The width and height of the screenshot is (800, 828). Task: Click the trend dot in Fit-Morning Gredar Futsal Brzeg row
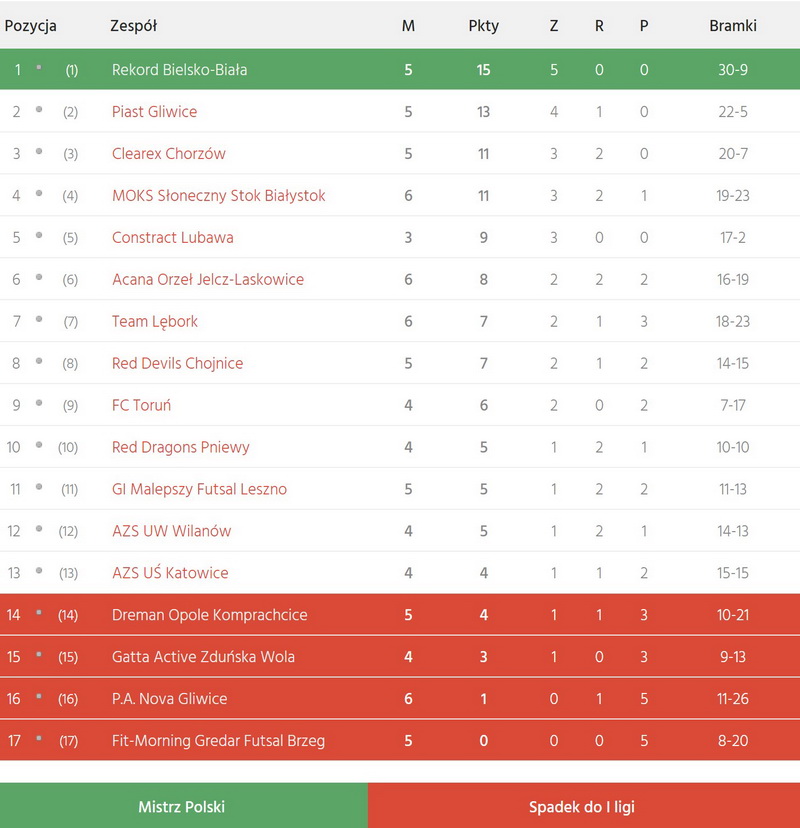[x=39, y=739]
